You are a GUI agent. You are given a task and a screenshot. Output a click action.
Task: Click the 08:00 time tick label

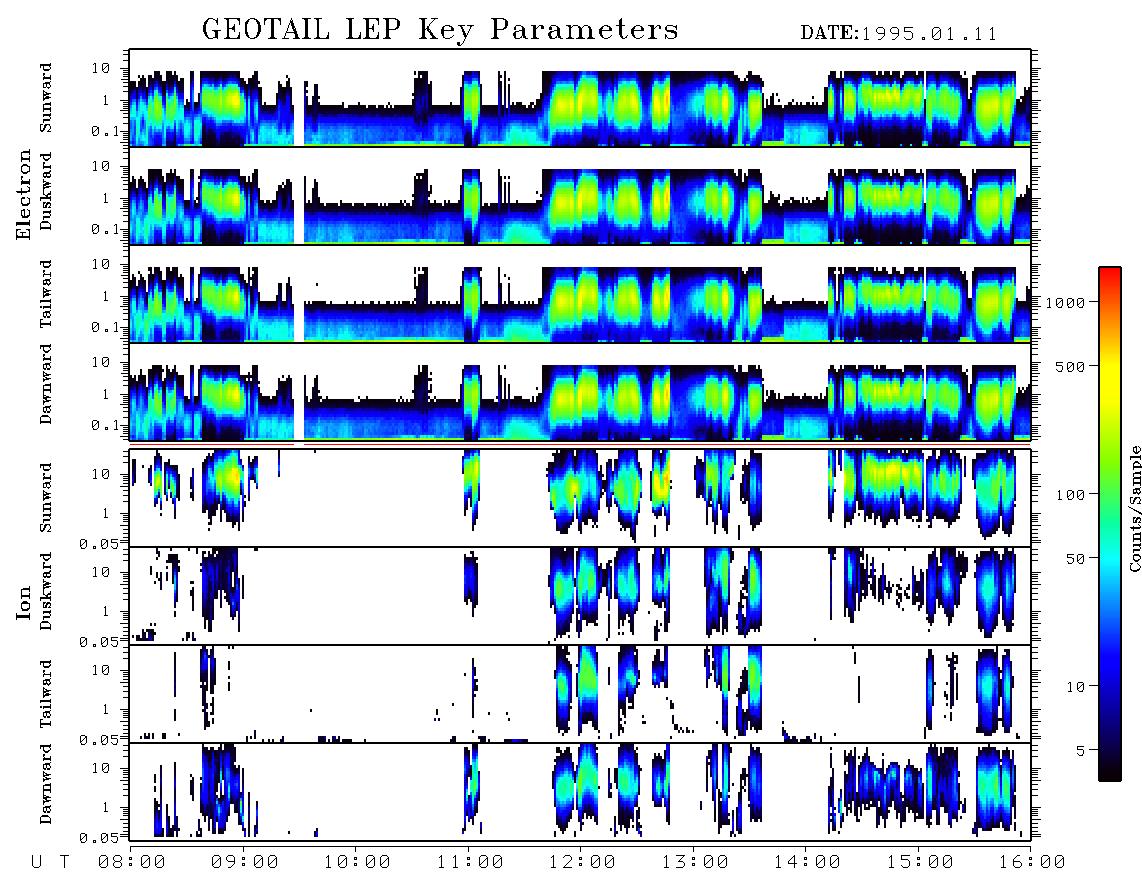tap(132, 862)
